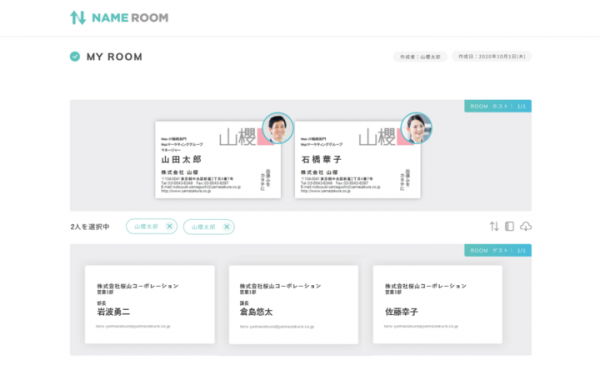Open the 倉島悠太 guest card
600x375 pixels.
[x=293, y=305]
